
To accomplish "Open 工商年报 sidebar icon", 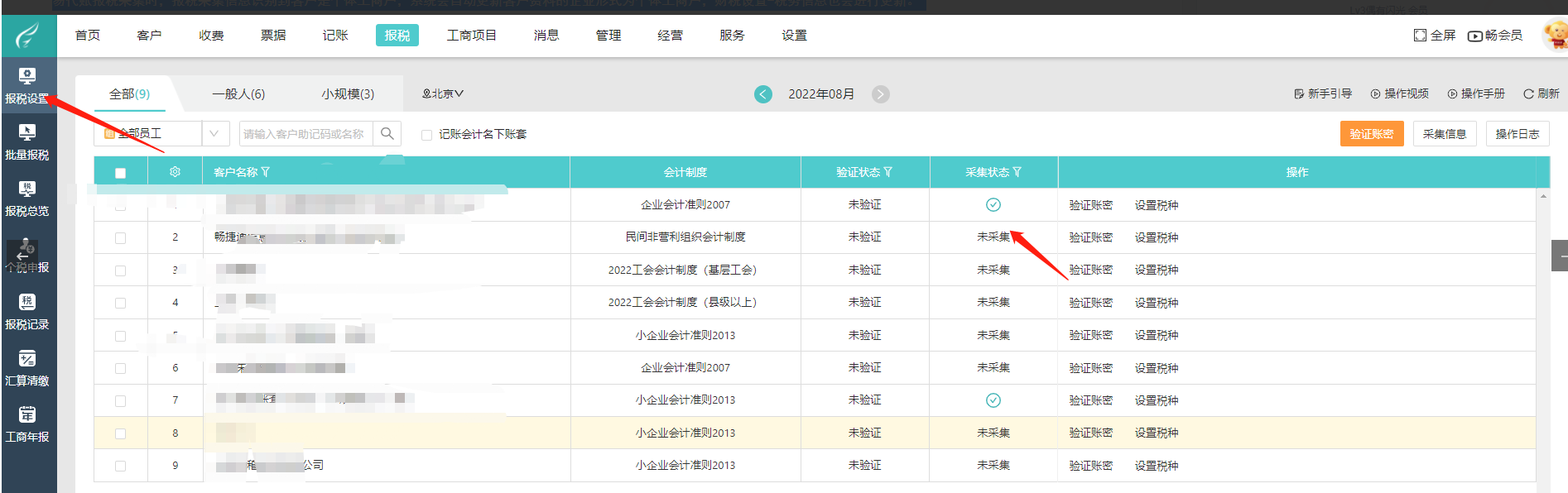I will [x=27, y=424].
